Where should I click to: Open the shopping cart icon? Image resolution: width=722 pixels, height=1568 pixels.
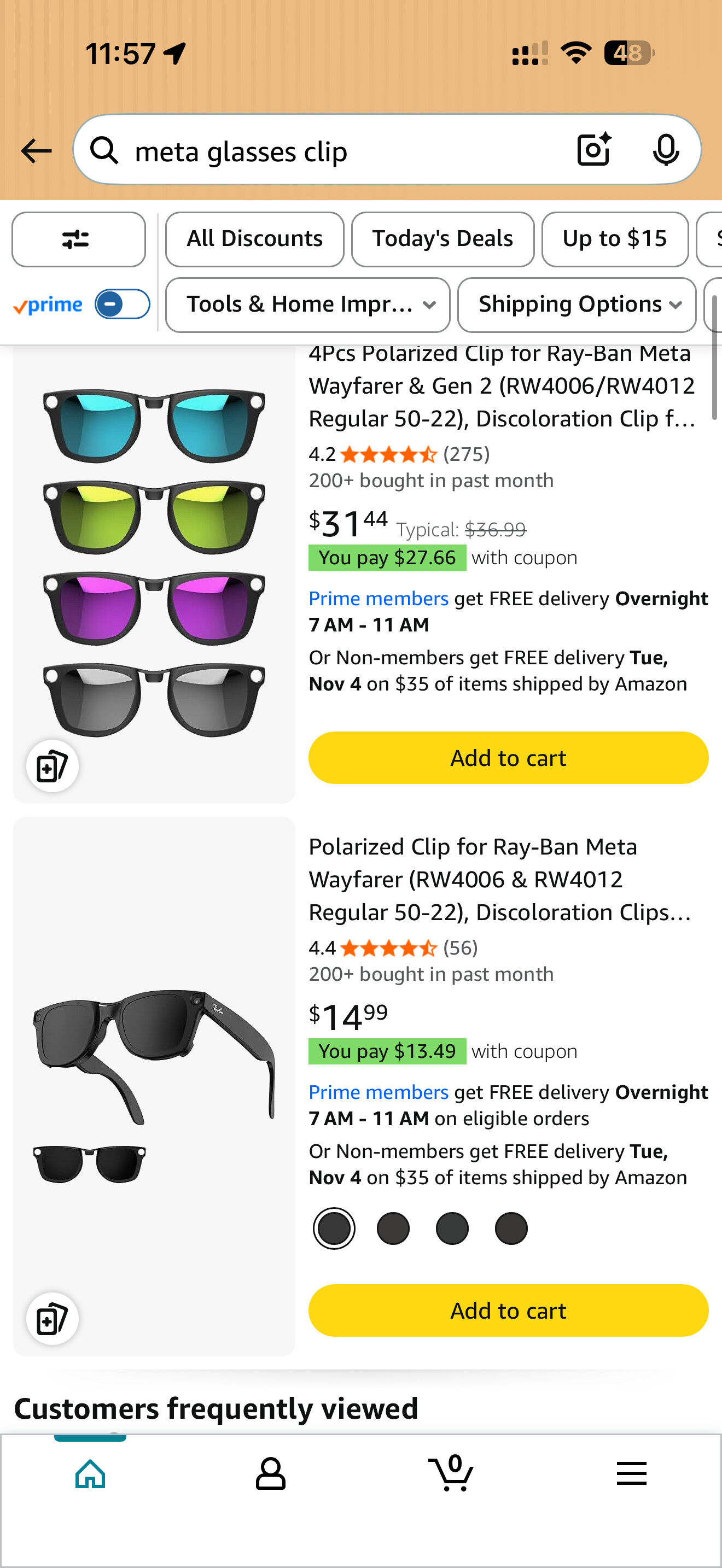click(x=451, y=1473)
